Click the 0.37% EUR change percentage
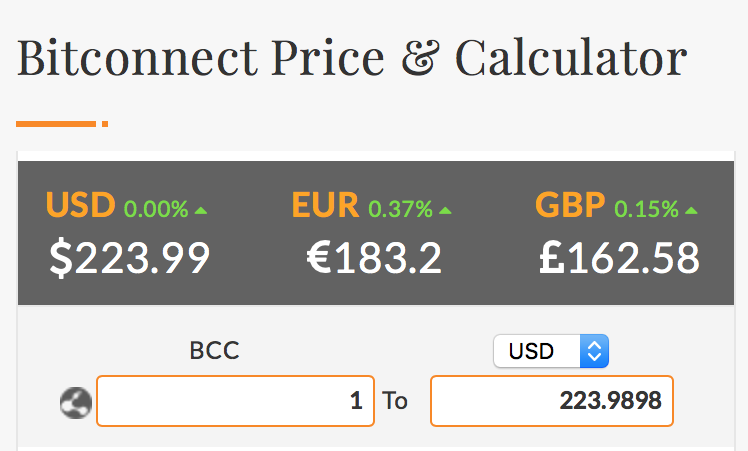Image resolution: width=748 pixels, height=451 pixels. [x=400, y=209]
